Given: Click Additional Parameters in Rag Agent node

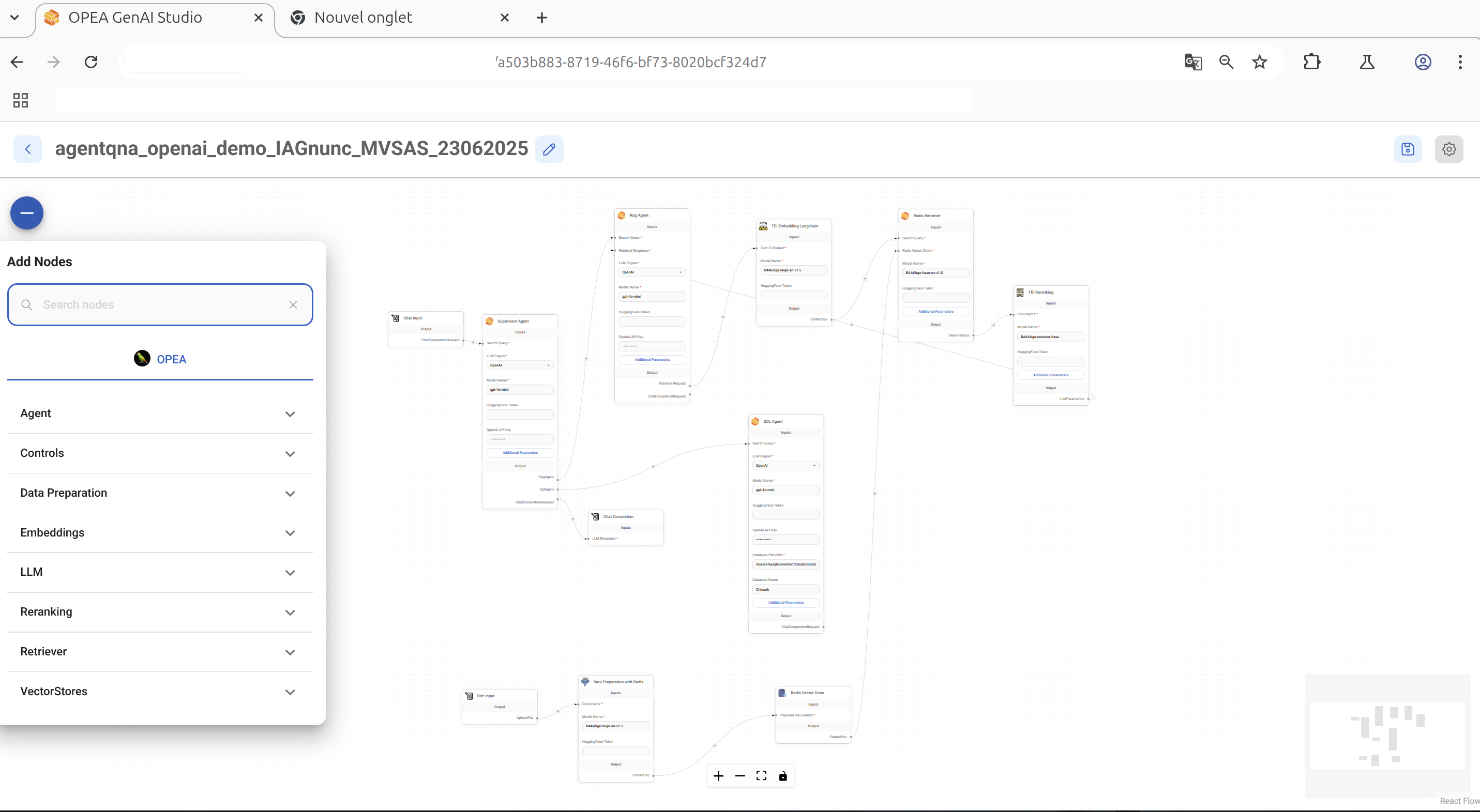Looking at the screenshot, I should [652, 360].
